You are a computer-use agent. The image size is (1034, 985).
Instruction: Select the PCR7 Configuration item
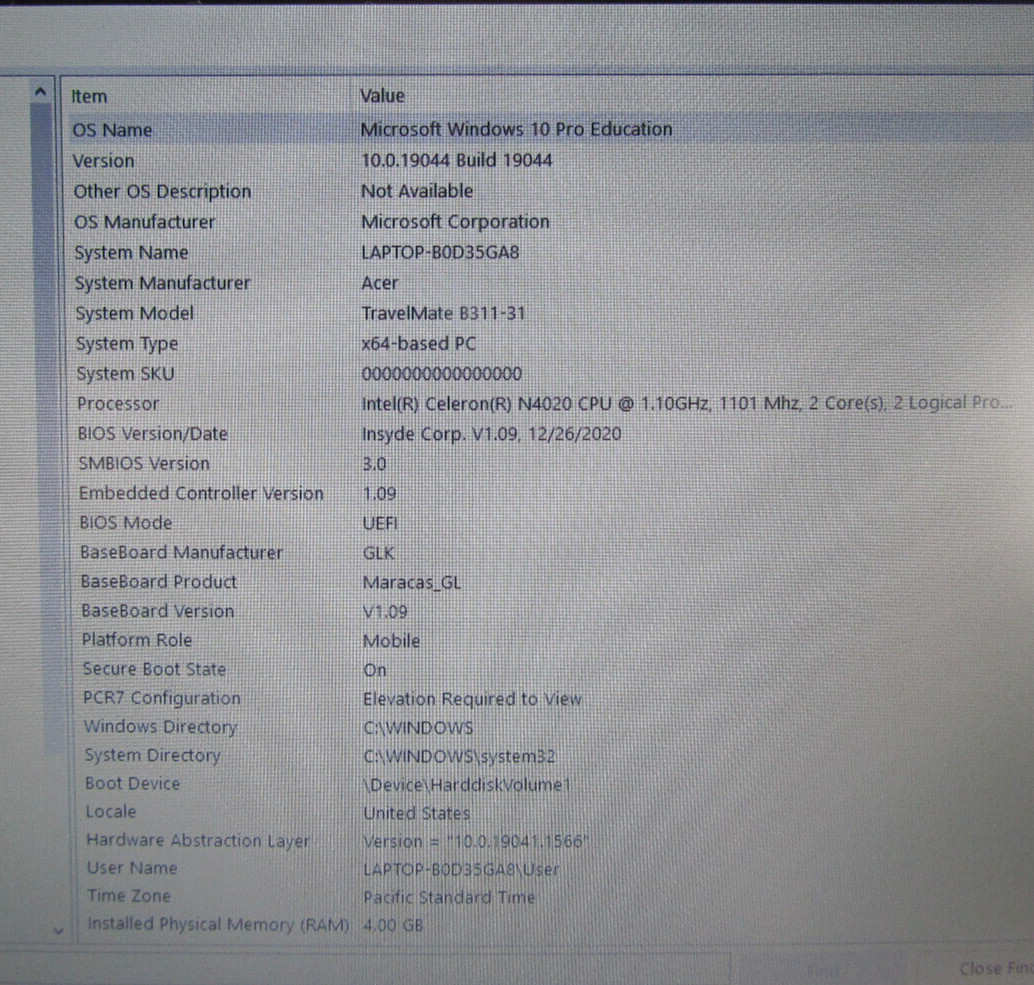click(162, 698)
